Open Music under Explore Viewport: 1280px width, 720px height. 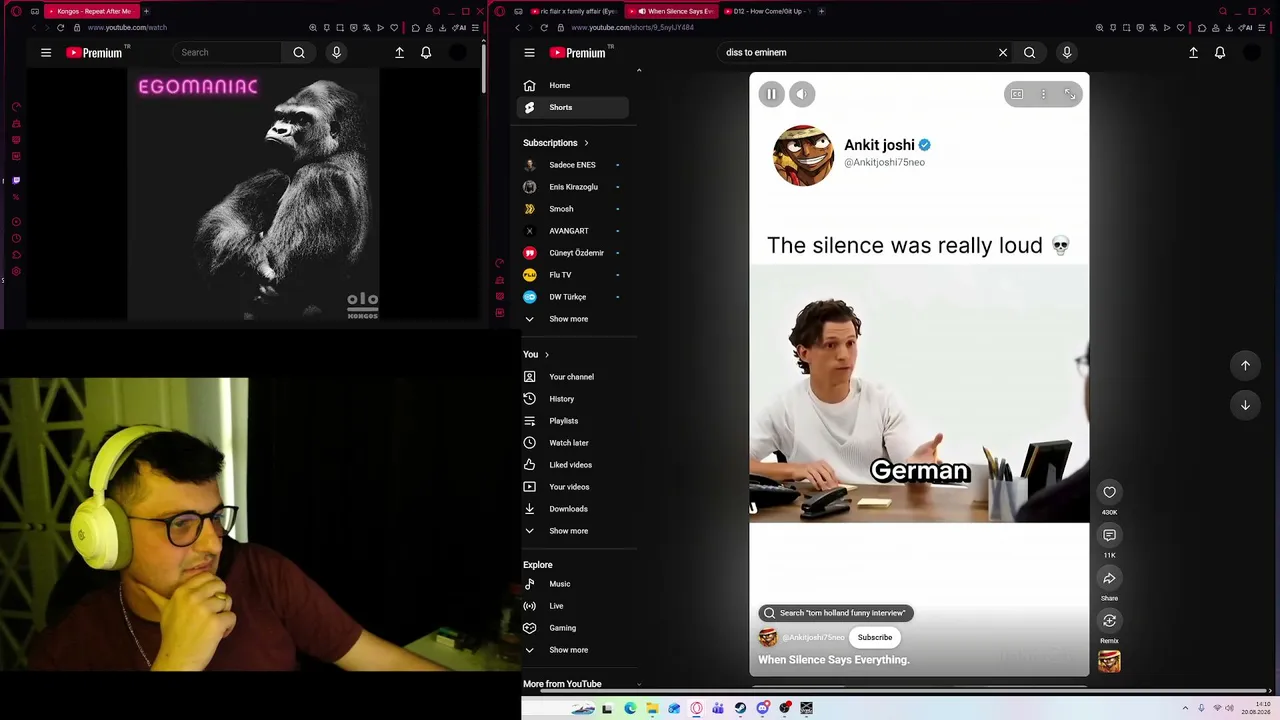(574, 584)
